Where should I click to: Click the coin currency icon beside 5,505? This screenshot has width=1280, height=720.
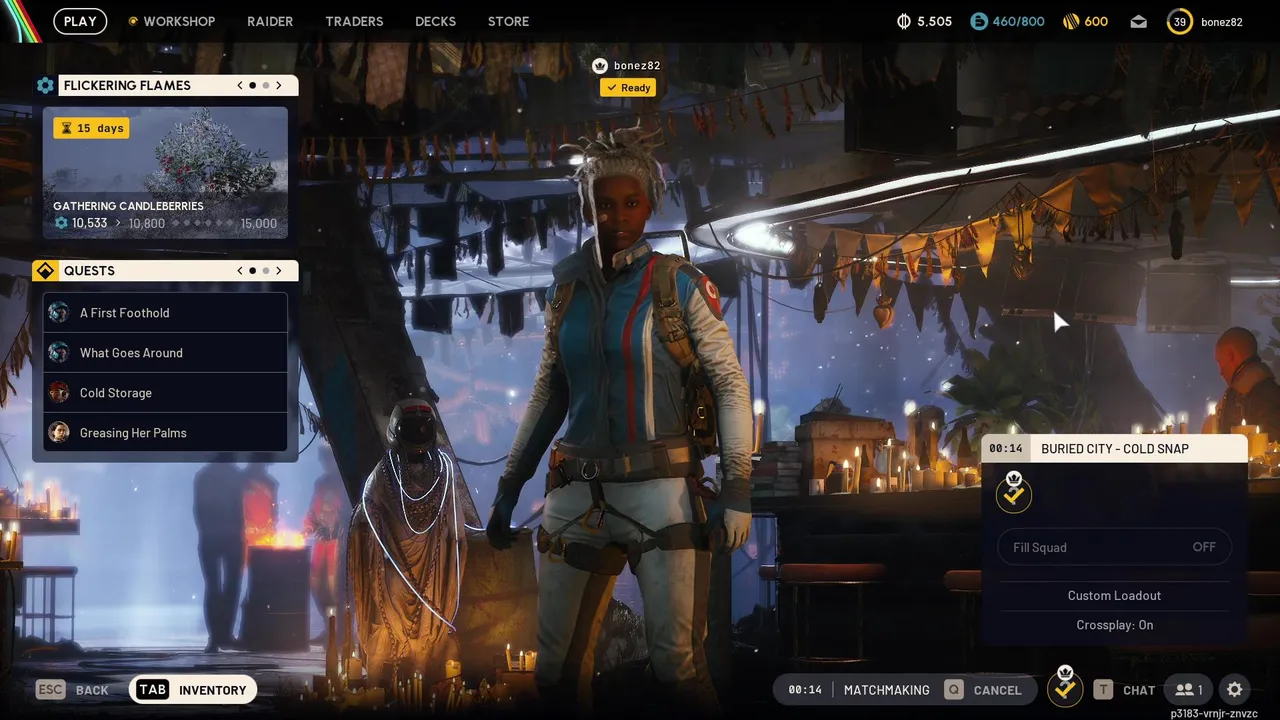[904, 21]
